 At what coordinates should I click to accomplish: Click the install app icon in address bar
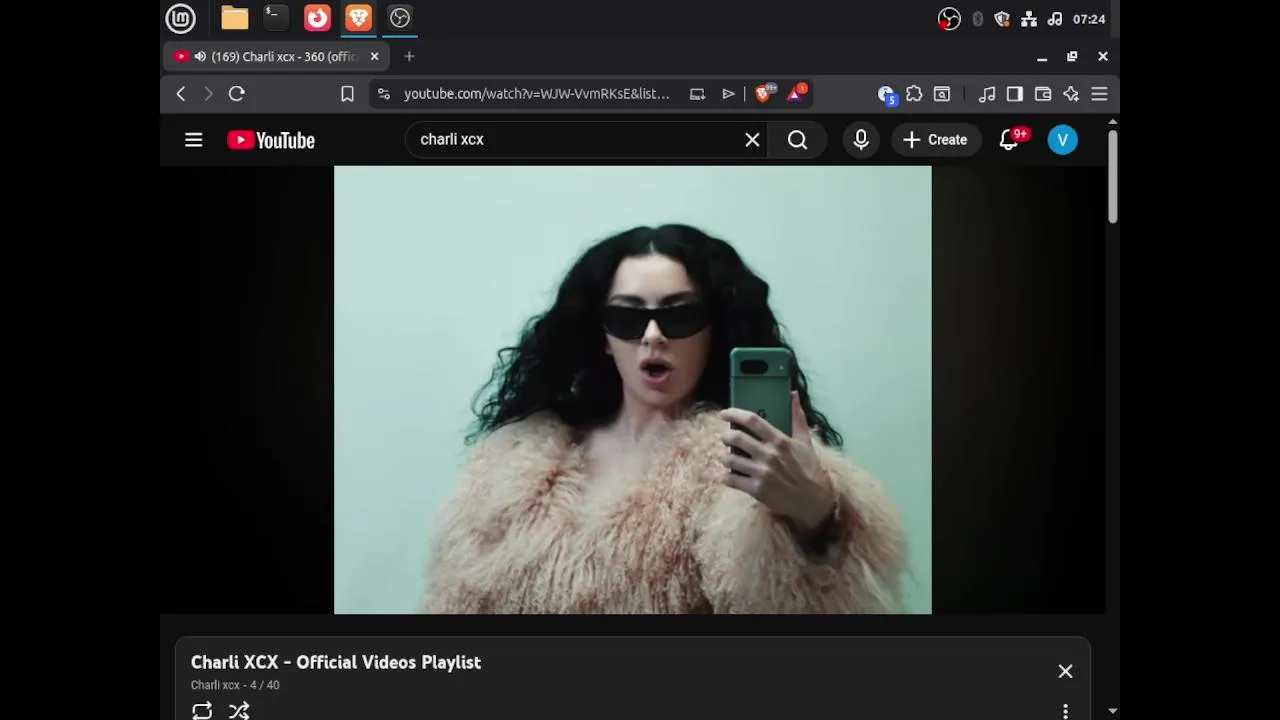click(697, 94)
